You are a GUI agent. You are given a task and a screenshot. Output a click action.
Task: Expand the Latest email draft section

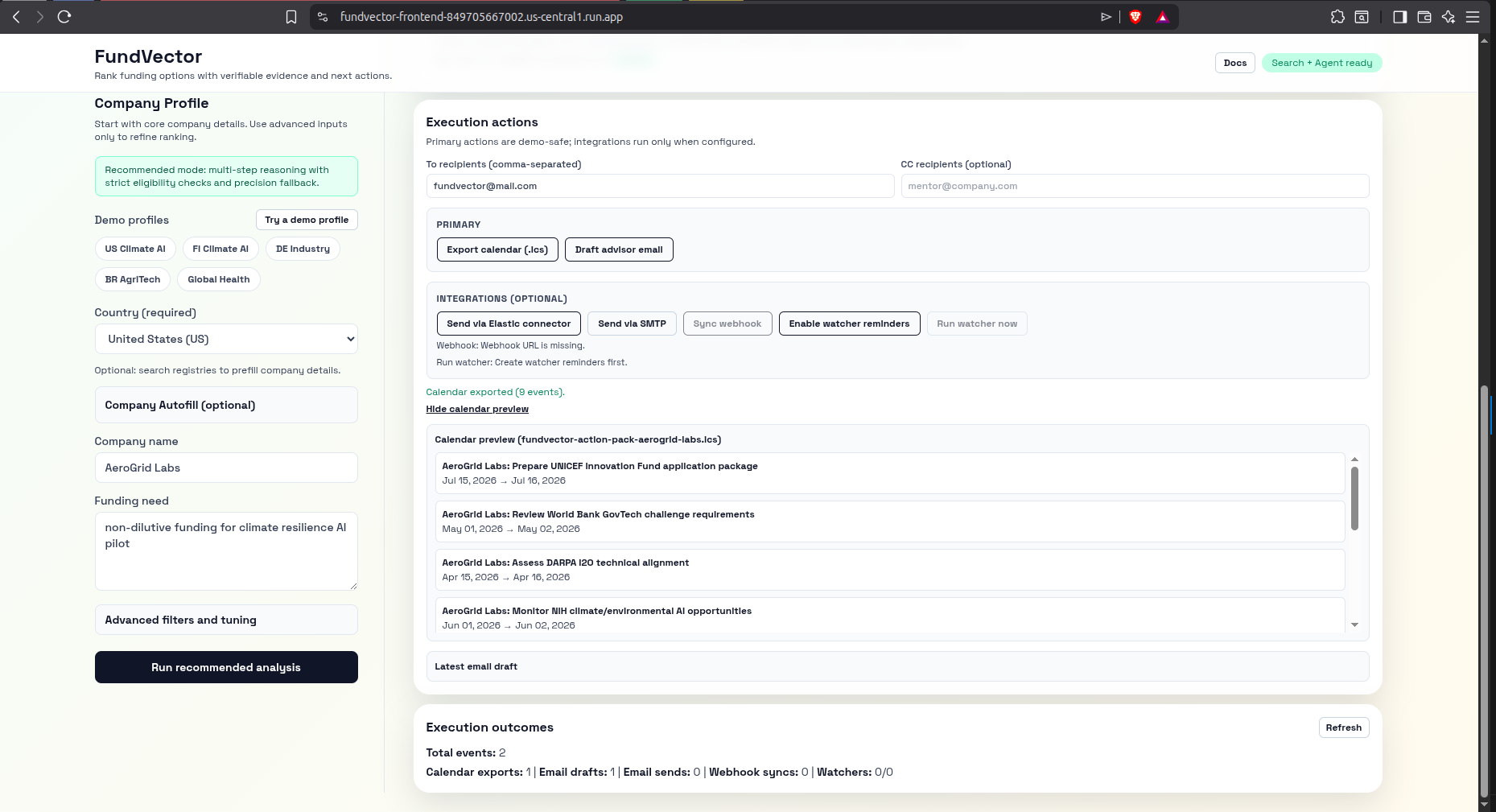click(897, 666)
